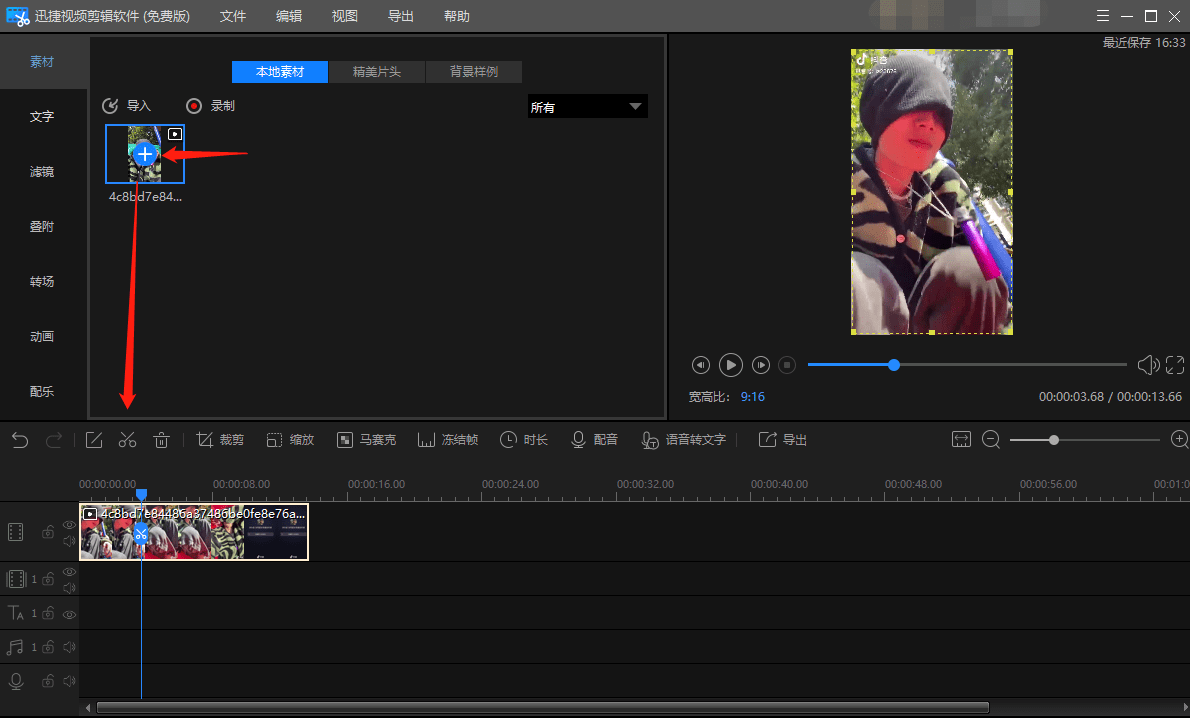Click the undo arrow icon
Viewport: 1190px width, 718px height.
tap(20, 439)
